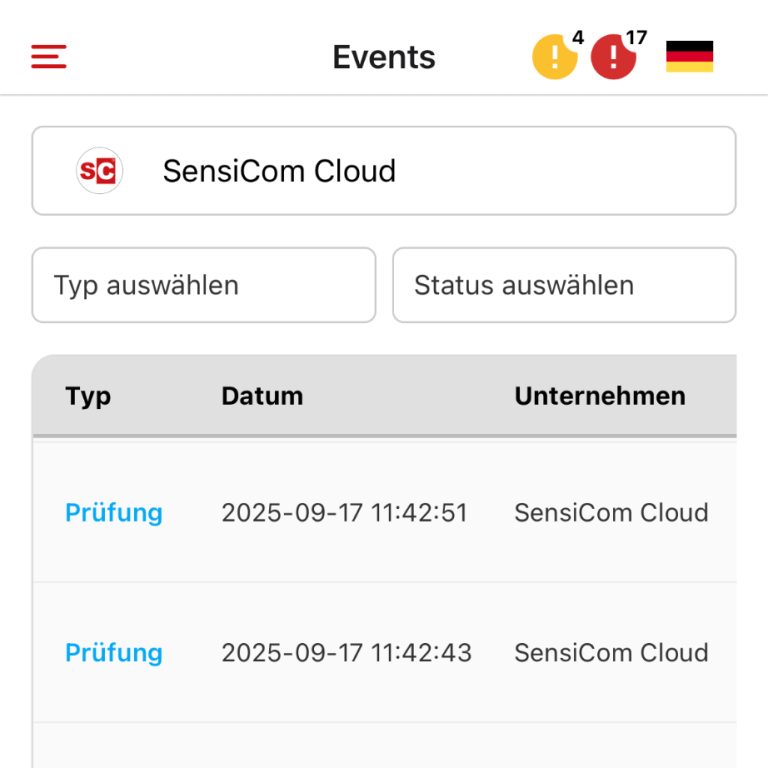Select the date cell 2025-09-17 11:42:51
The image size is (768, 768).
pyautogui.click(x=344, y=513)
